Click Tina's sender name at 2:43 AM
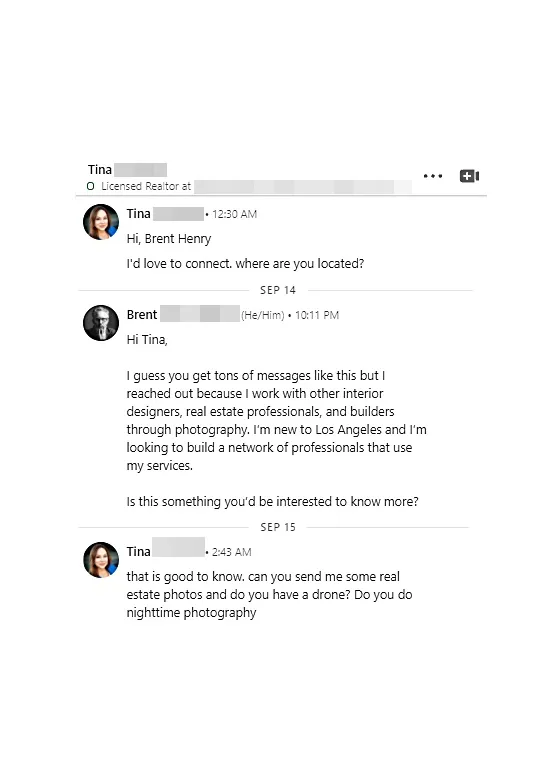The width and height of the screenshot is (551, 774). pos(138,551)
